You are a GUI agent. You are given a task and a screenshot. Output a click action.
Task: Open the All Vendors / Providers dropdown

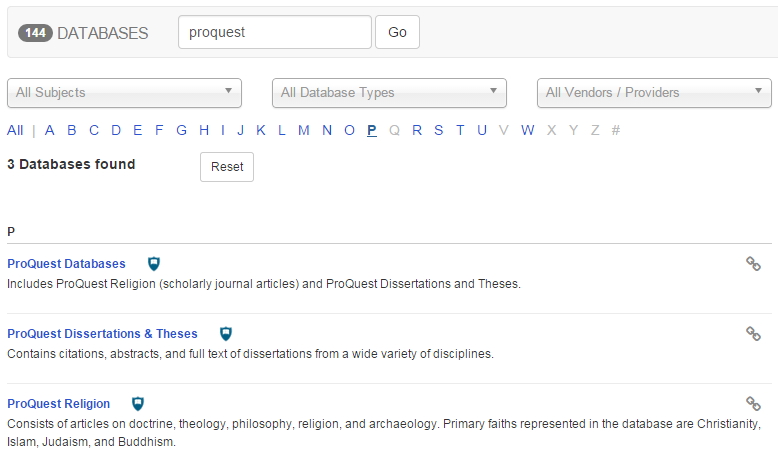(654, 93)
